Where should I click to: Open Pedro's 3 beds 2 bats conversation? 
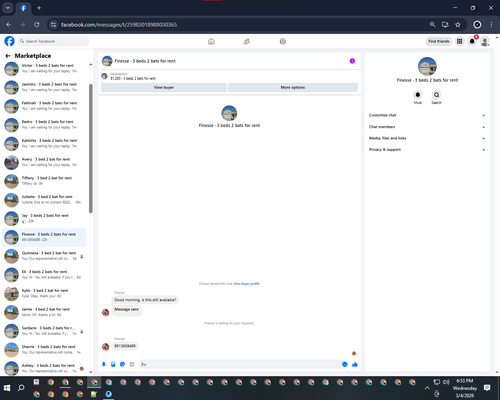44,125
